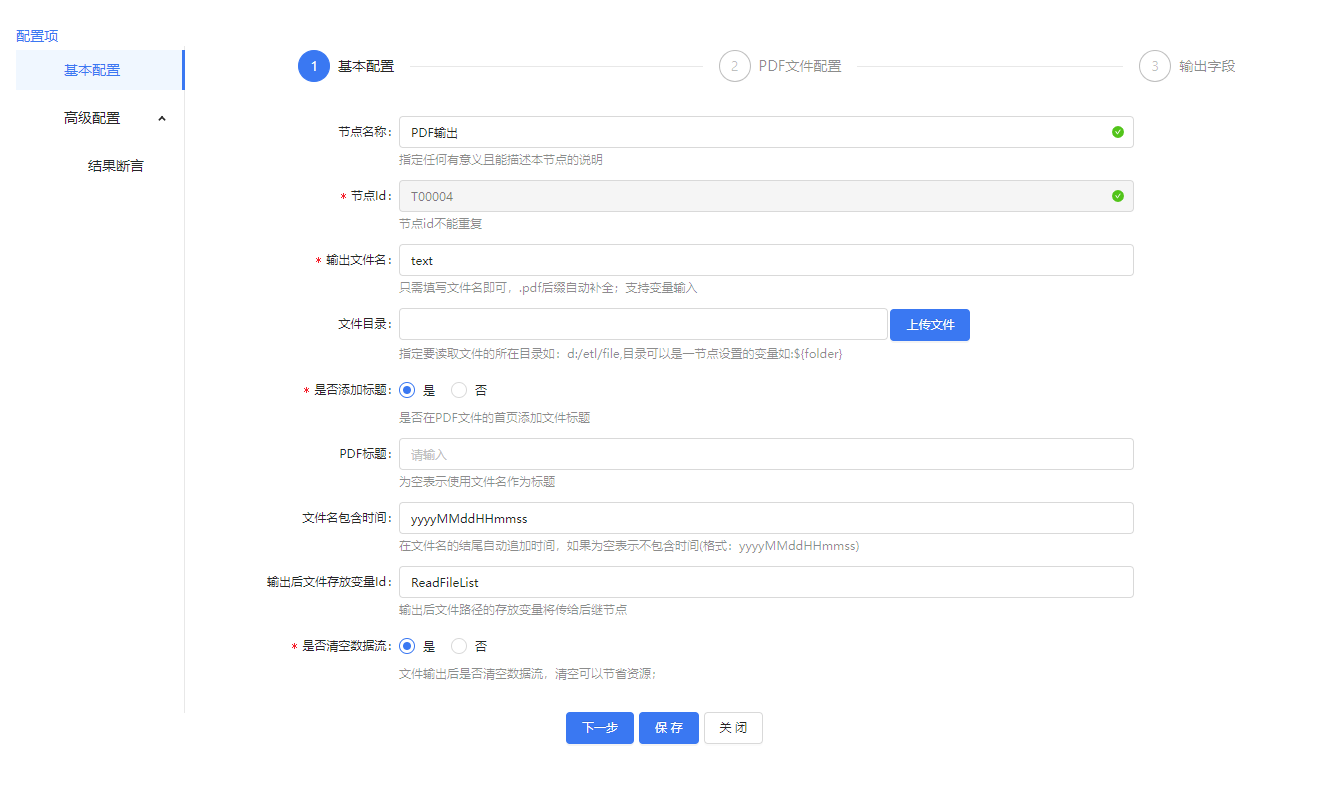Image resolution: width=1322 pixels, height=798 pixels.
Task: Select 否 for 是否清空数据流
Action: (459, 646)
